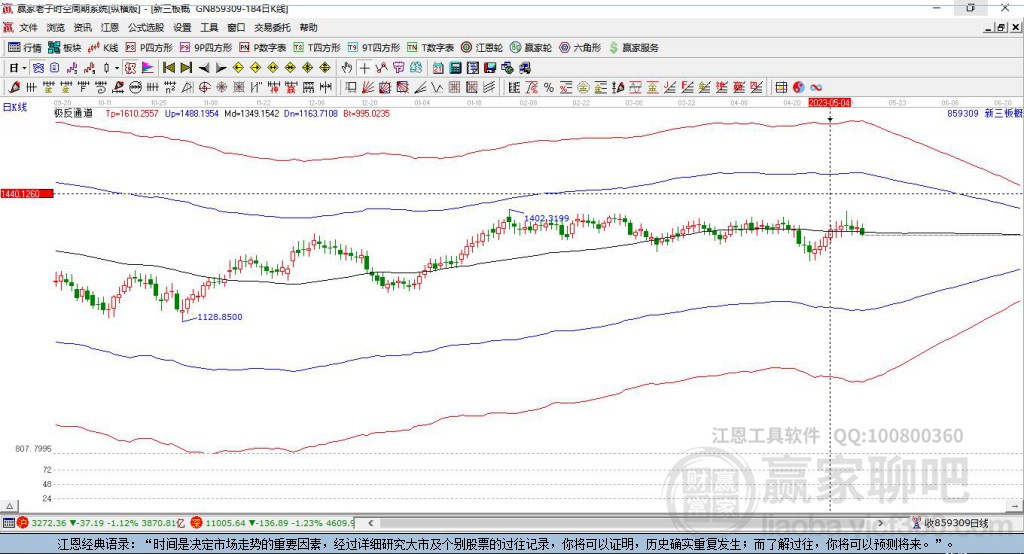Step chart left with black left arrow
This screenshot has width=1024, height=554.
204,67
